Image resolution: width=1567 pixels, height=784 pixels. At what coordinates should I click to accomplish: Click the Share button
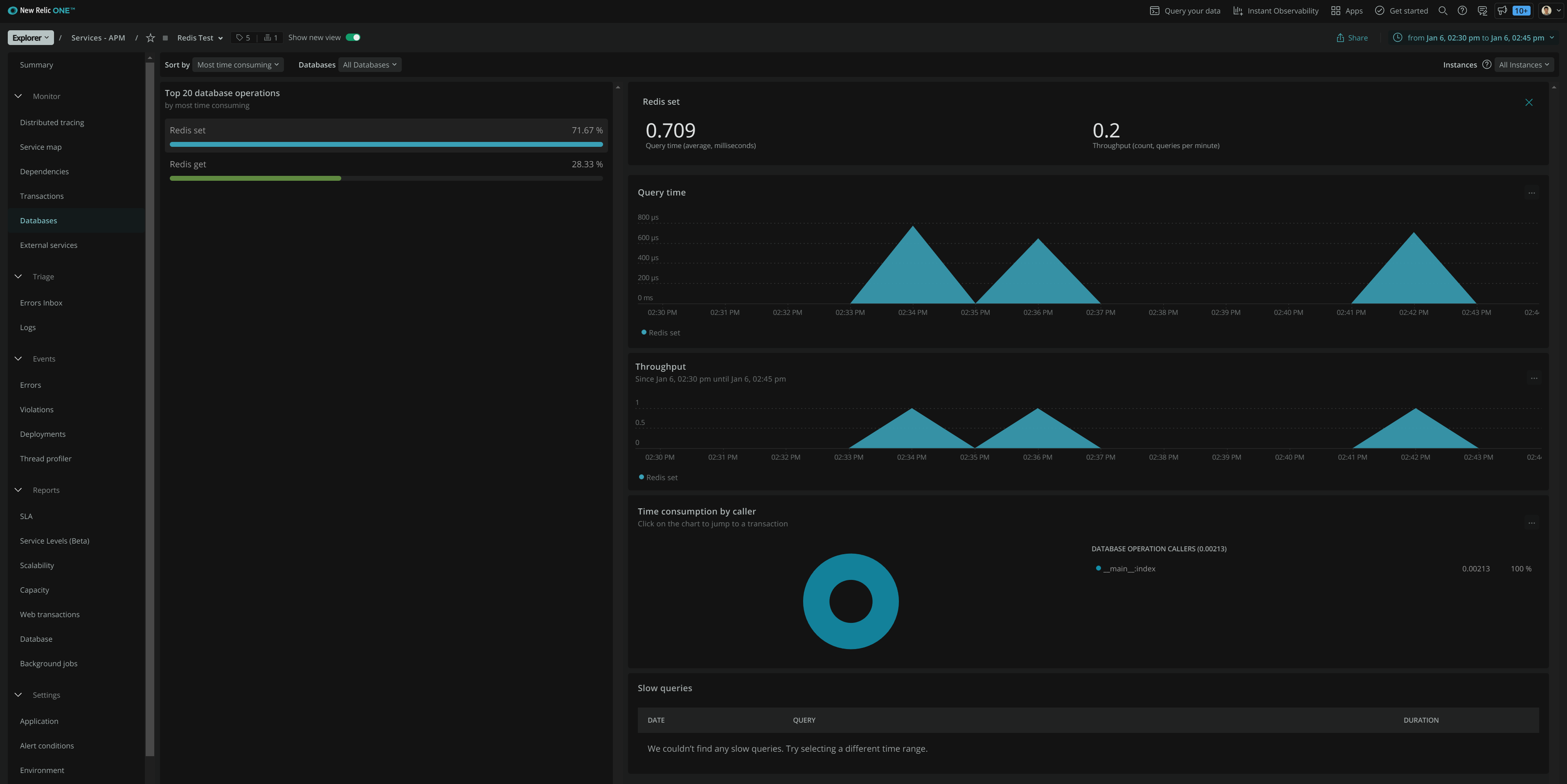coord(1352,38)
